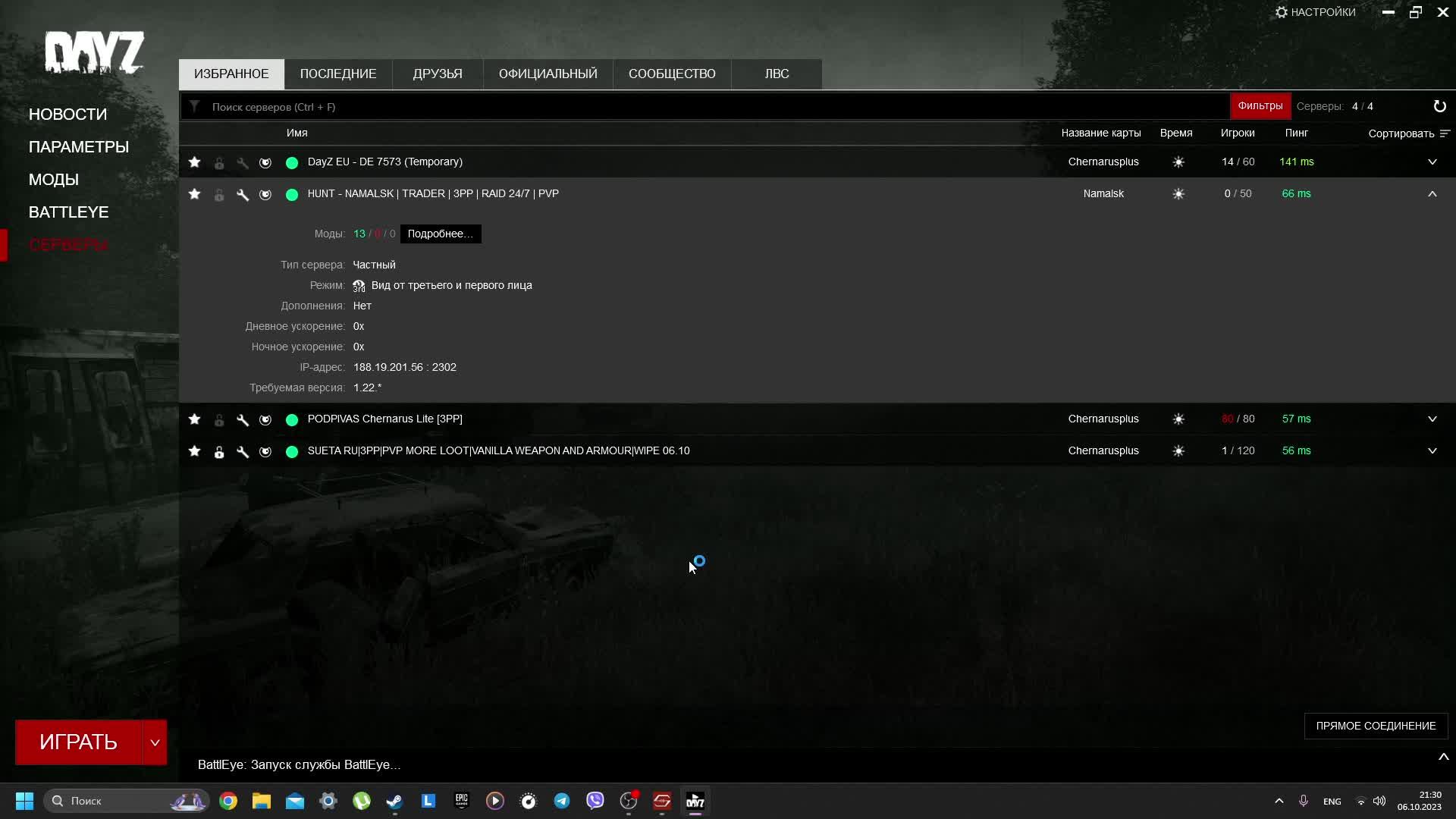Click the ПРЯМОЕ СОЕДИНЕНИЕ button

point(1376,726)
